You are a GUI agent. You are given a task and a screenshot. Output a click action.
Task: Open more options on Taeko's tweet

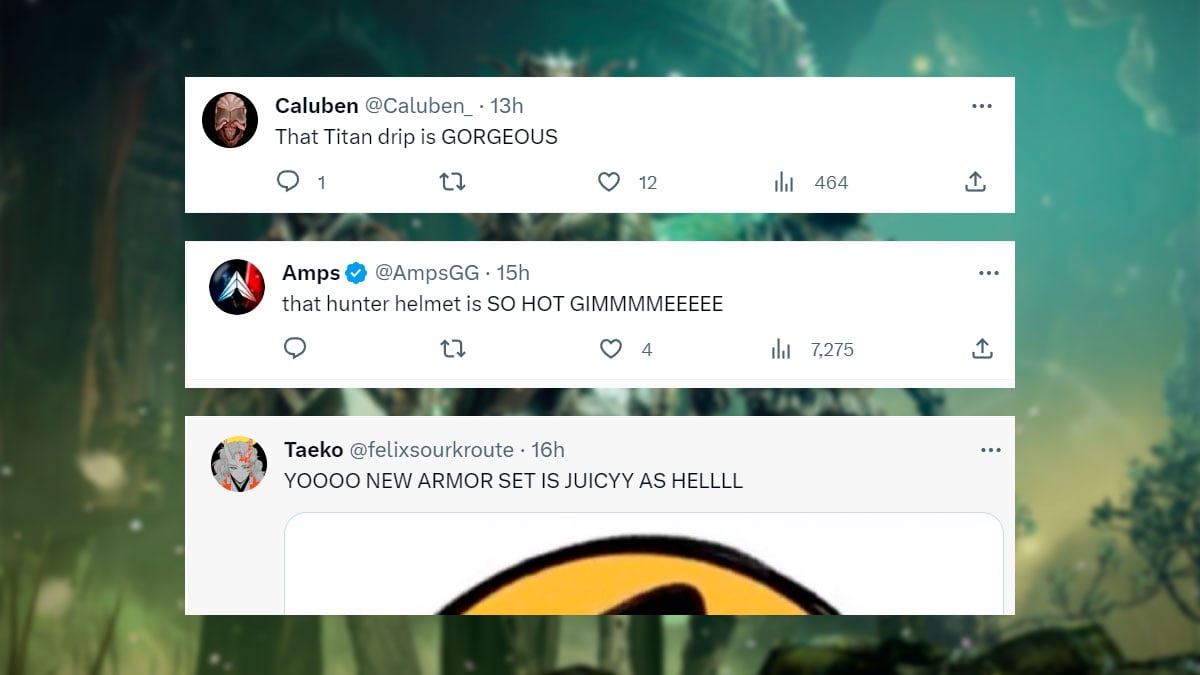click(x=991, y=450)
